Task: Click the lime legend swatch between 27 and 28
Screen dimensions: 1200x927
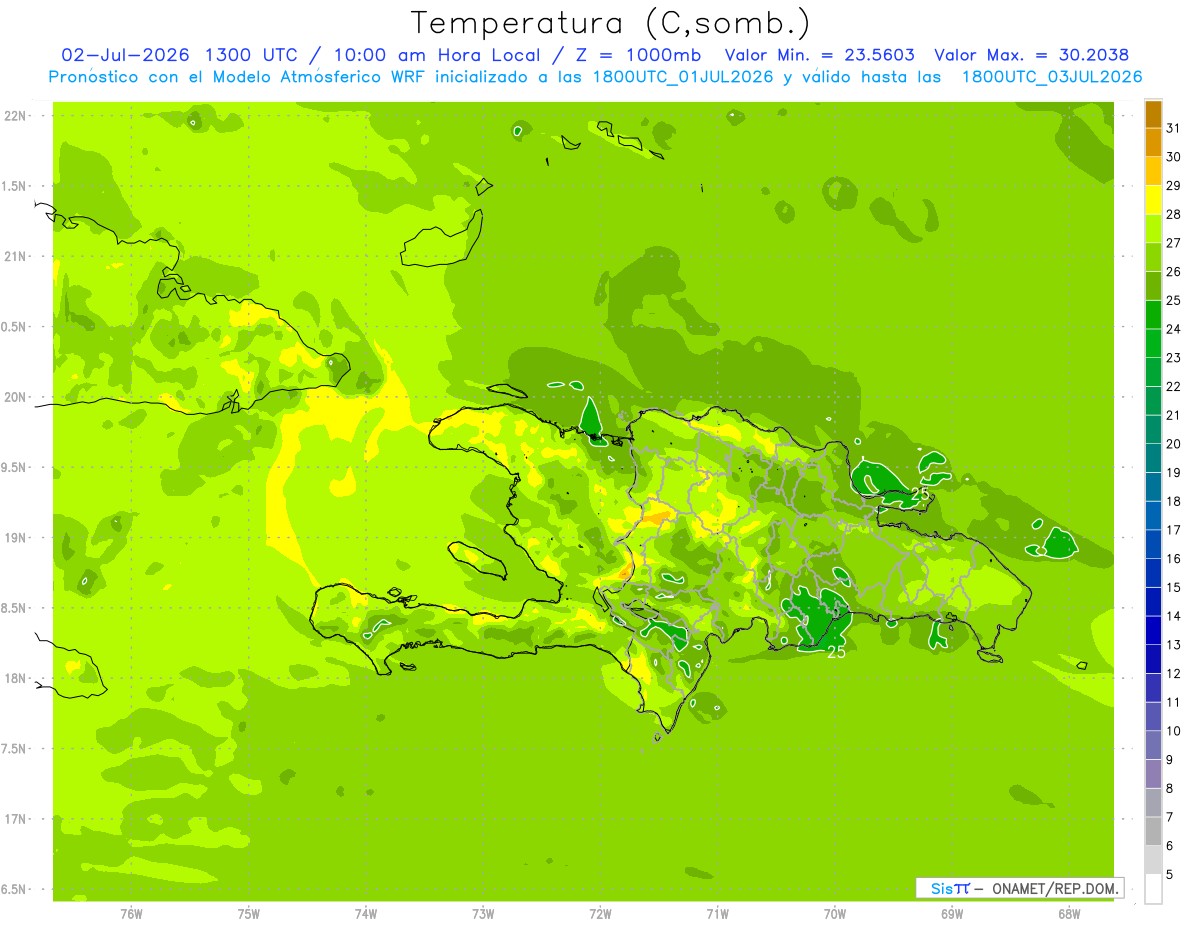Action: click(1153, 229)
